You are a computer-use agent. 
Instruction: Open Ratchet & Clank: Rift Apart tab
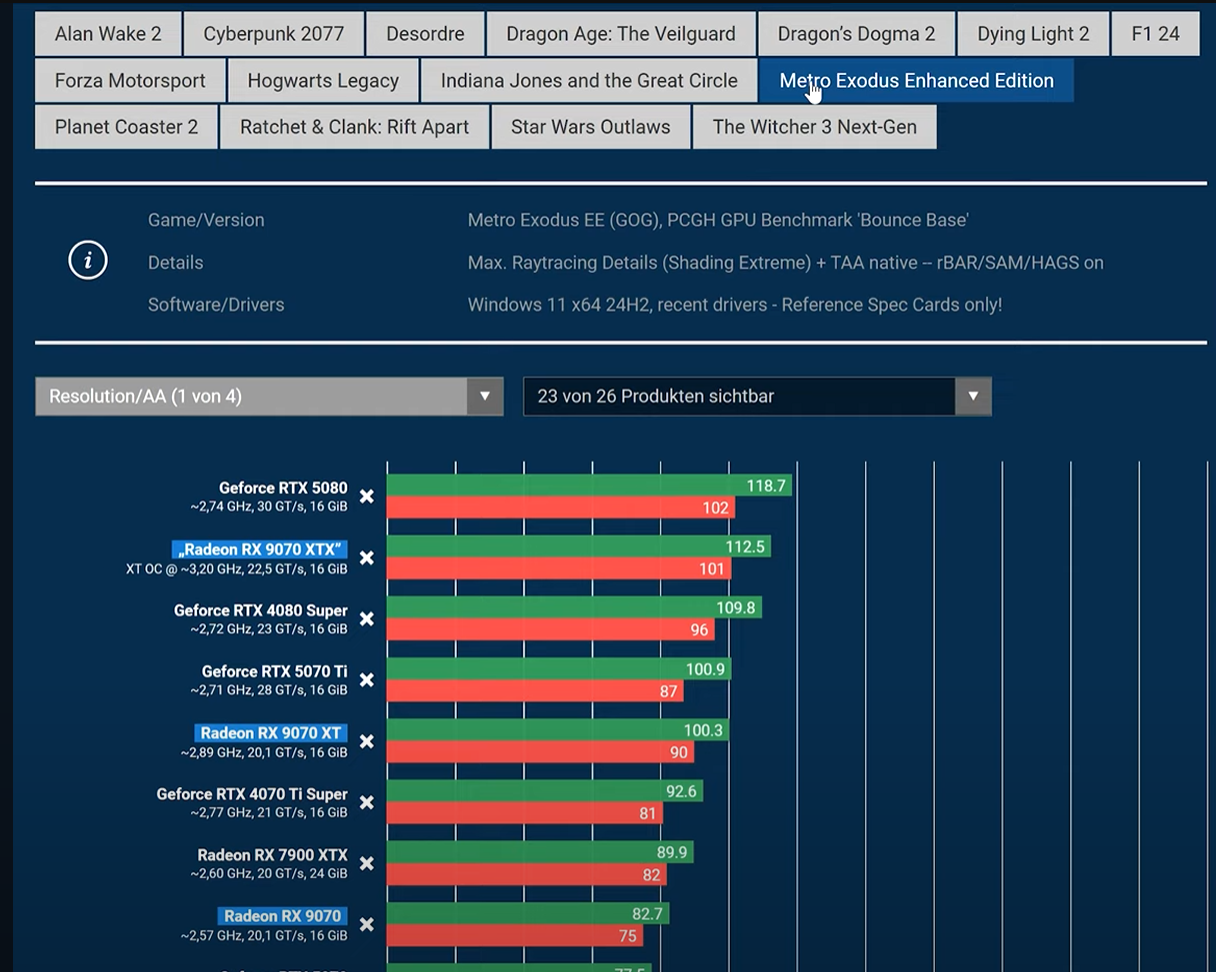354,127
